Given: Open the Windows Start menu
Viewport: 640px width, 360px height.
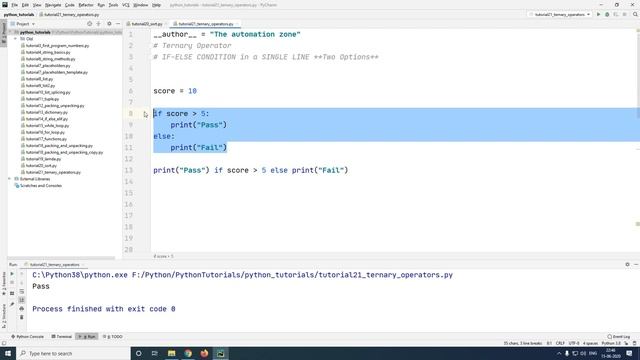Looking at the screenshot, I should tap(8, 353).
